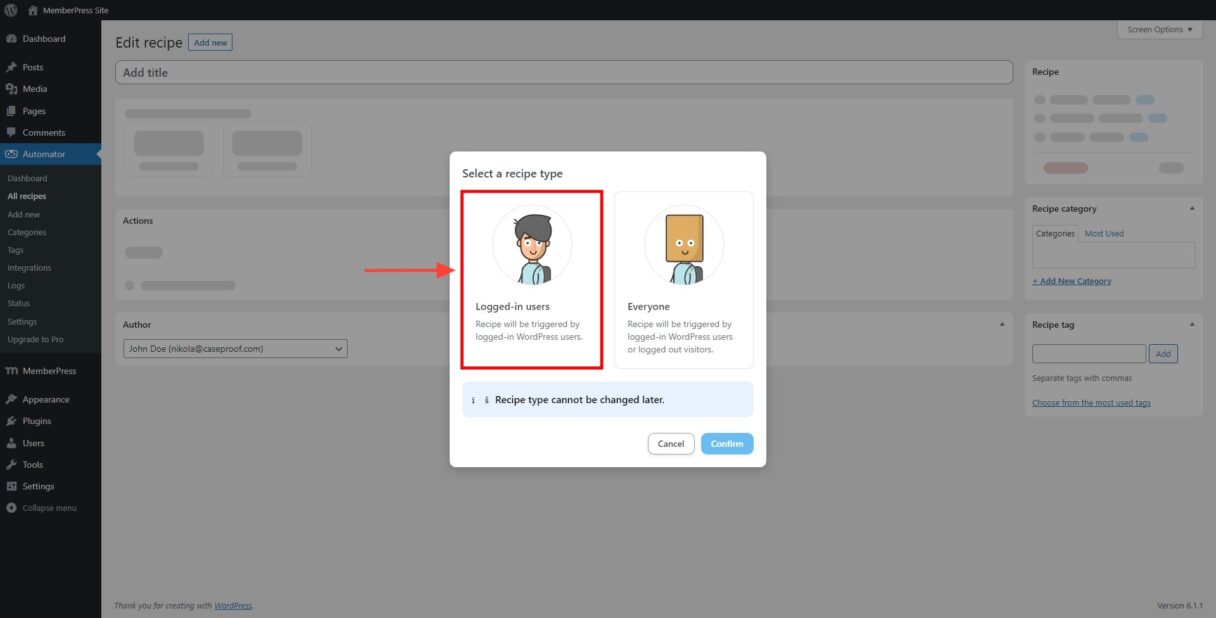1216x618 pixels.
Task: Collapse the Recipe category panel
Action: pos(1192,208)
